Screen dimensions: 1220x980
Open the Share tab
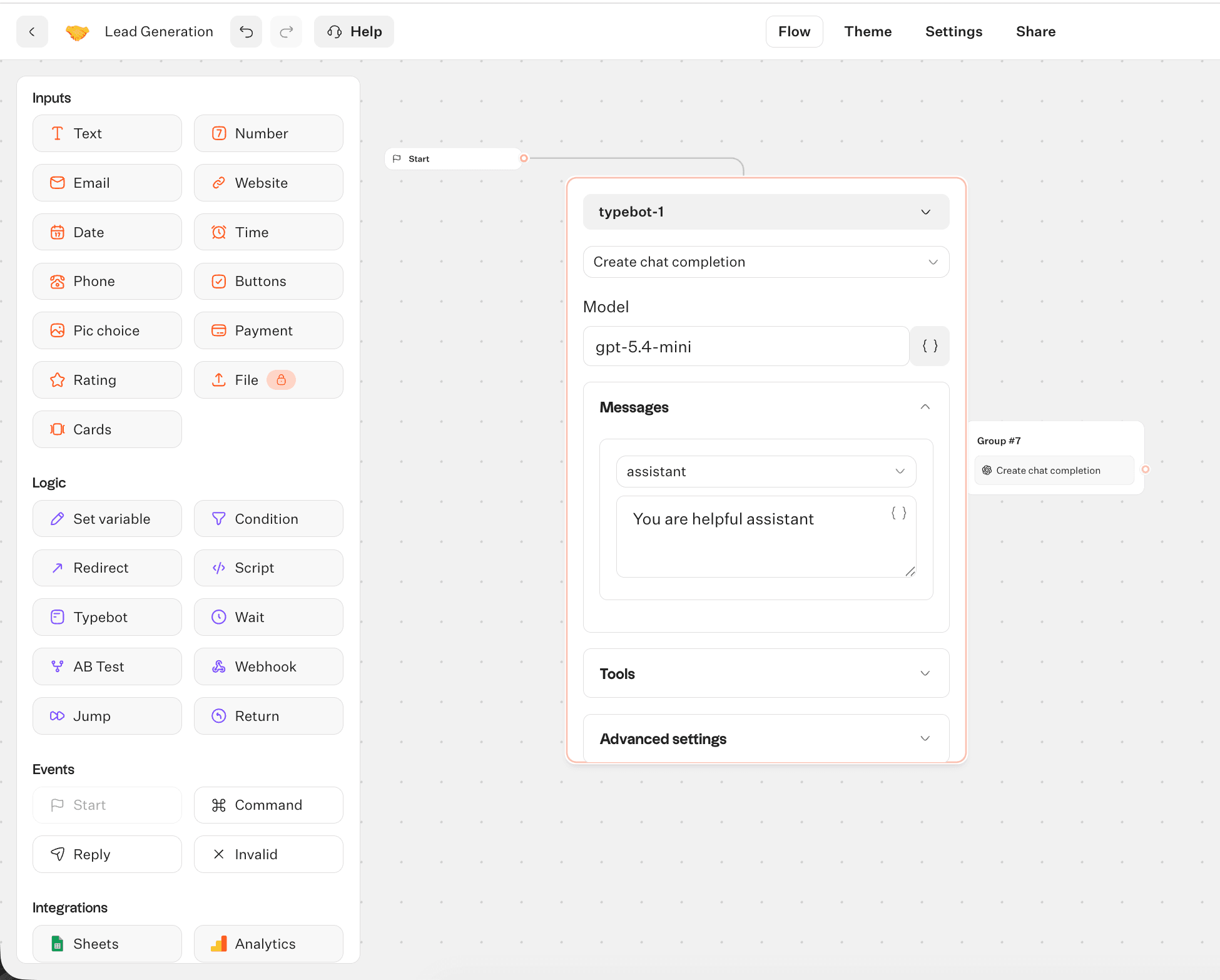(1035, 32)
